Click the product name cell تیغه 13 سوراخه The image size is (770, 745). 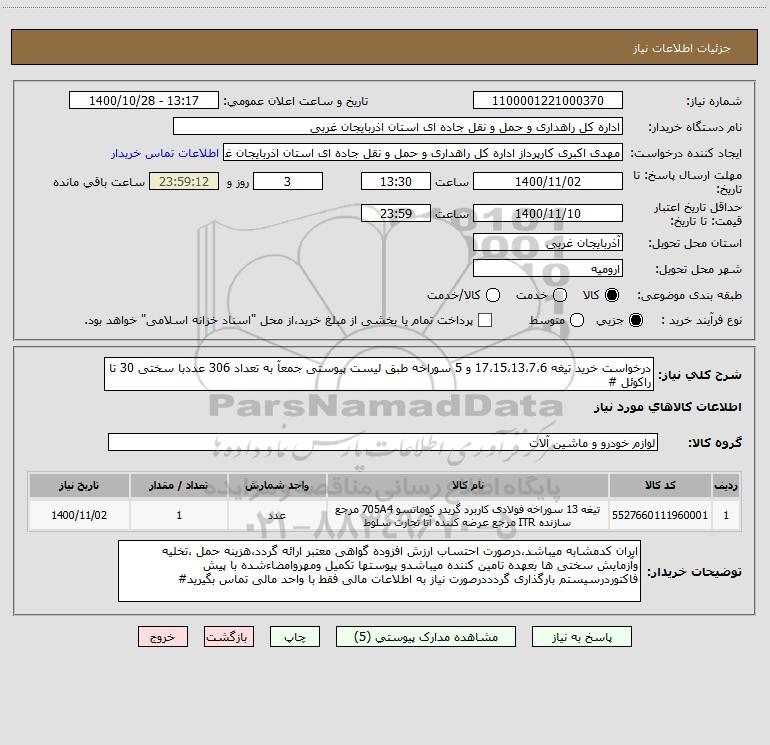[468, 515]
